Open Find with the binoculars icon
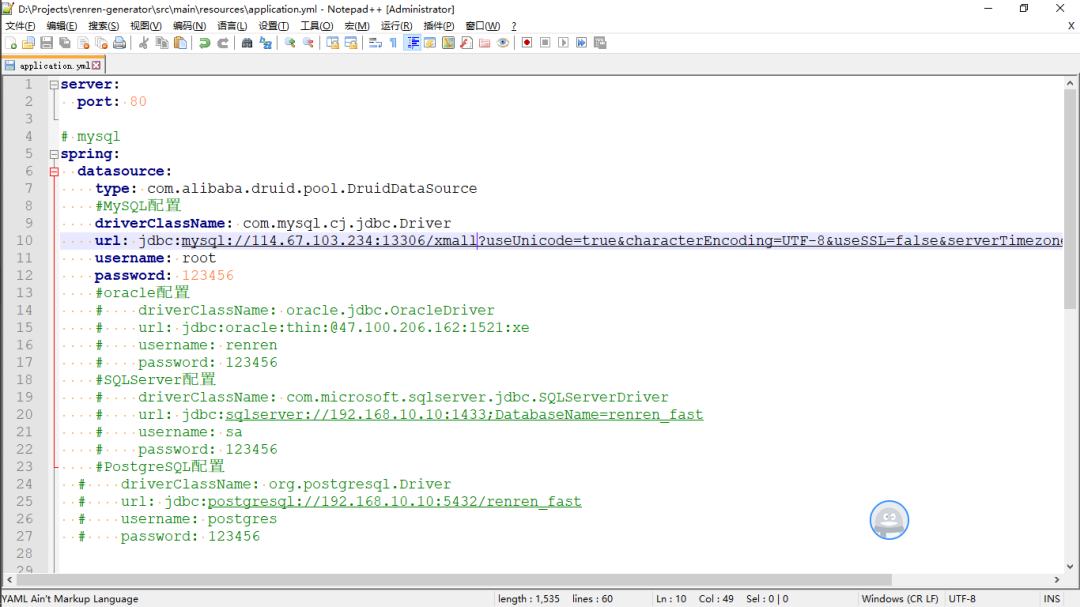Image resolution: width=1080 pixels, height=607 pixels. (x=247, y=43)
